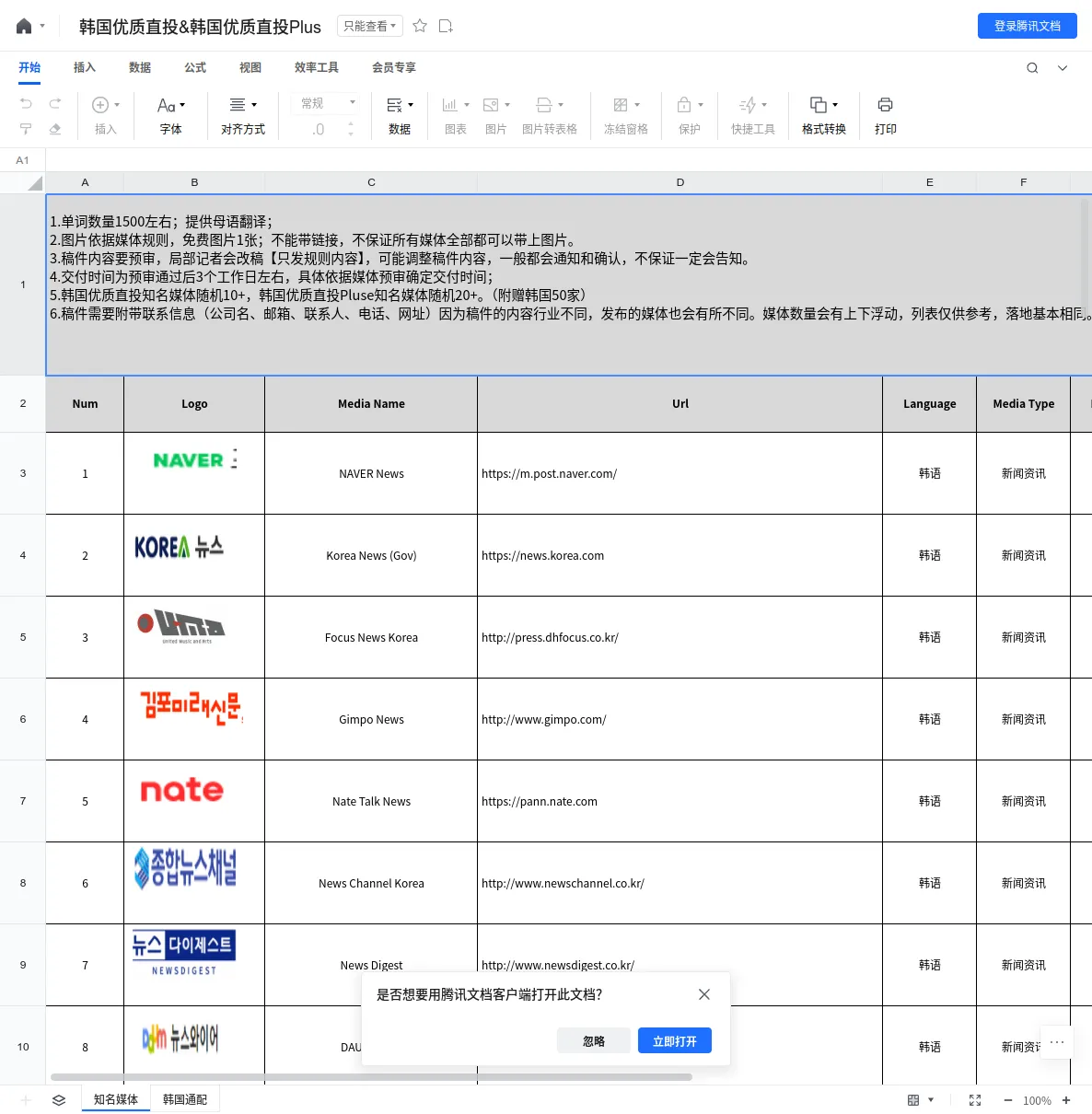Screen dimensions: 1092x1114
Task: Click the move-to-folder icon beside the star
Action: 446,26
